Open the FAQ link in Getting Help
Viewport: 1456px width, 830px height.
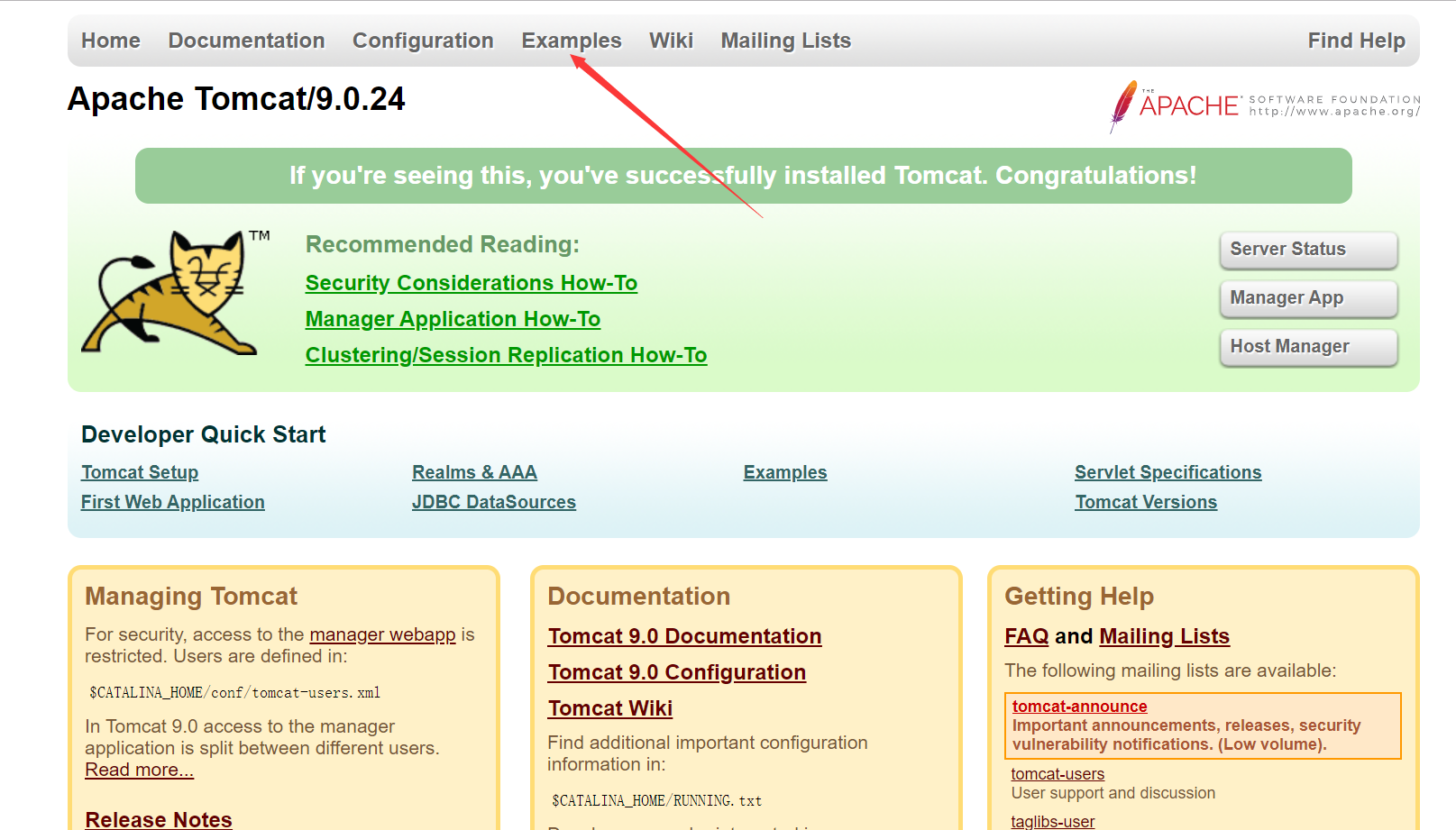[1027, 636]
